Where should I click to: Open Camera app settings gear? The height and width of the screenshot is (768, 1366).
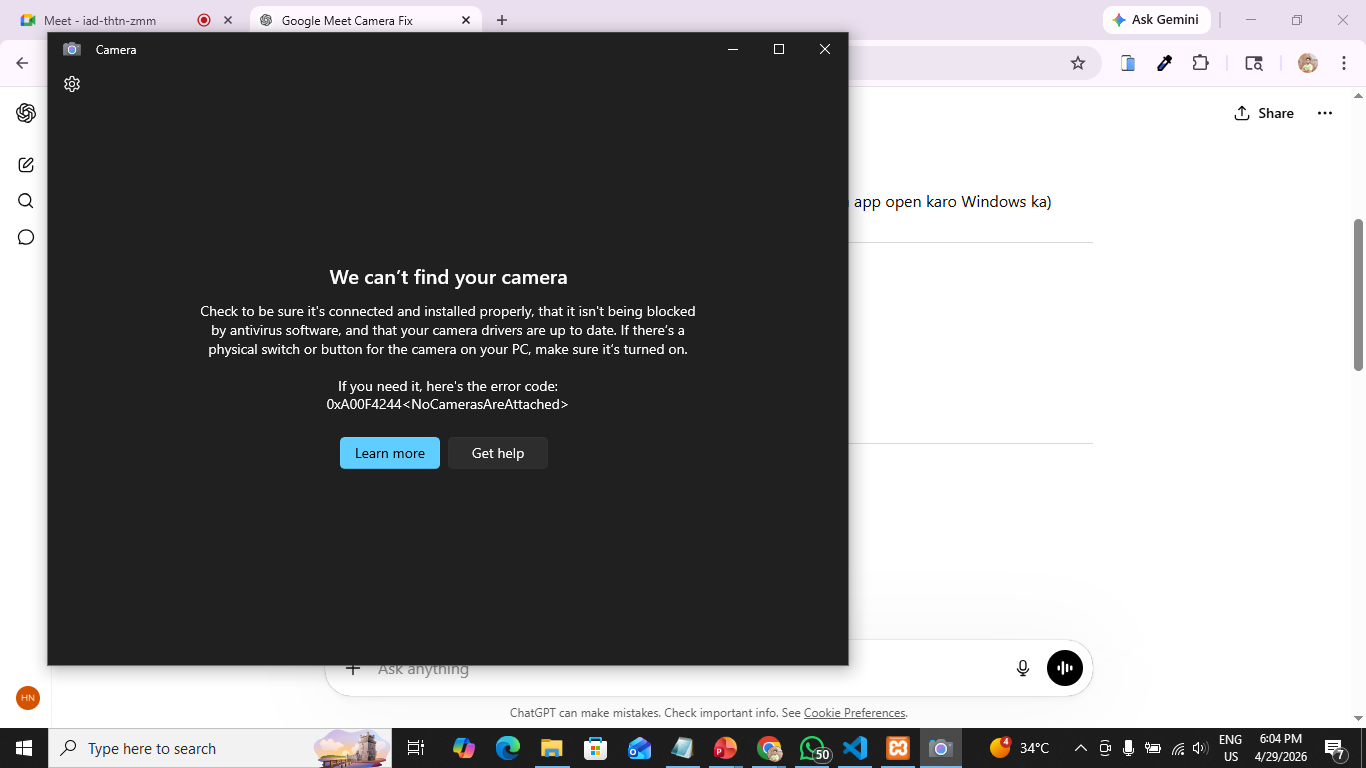tap(72, 84)
